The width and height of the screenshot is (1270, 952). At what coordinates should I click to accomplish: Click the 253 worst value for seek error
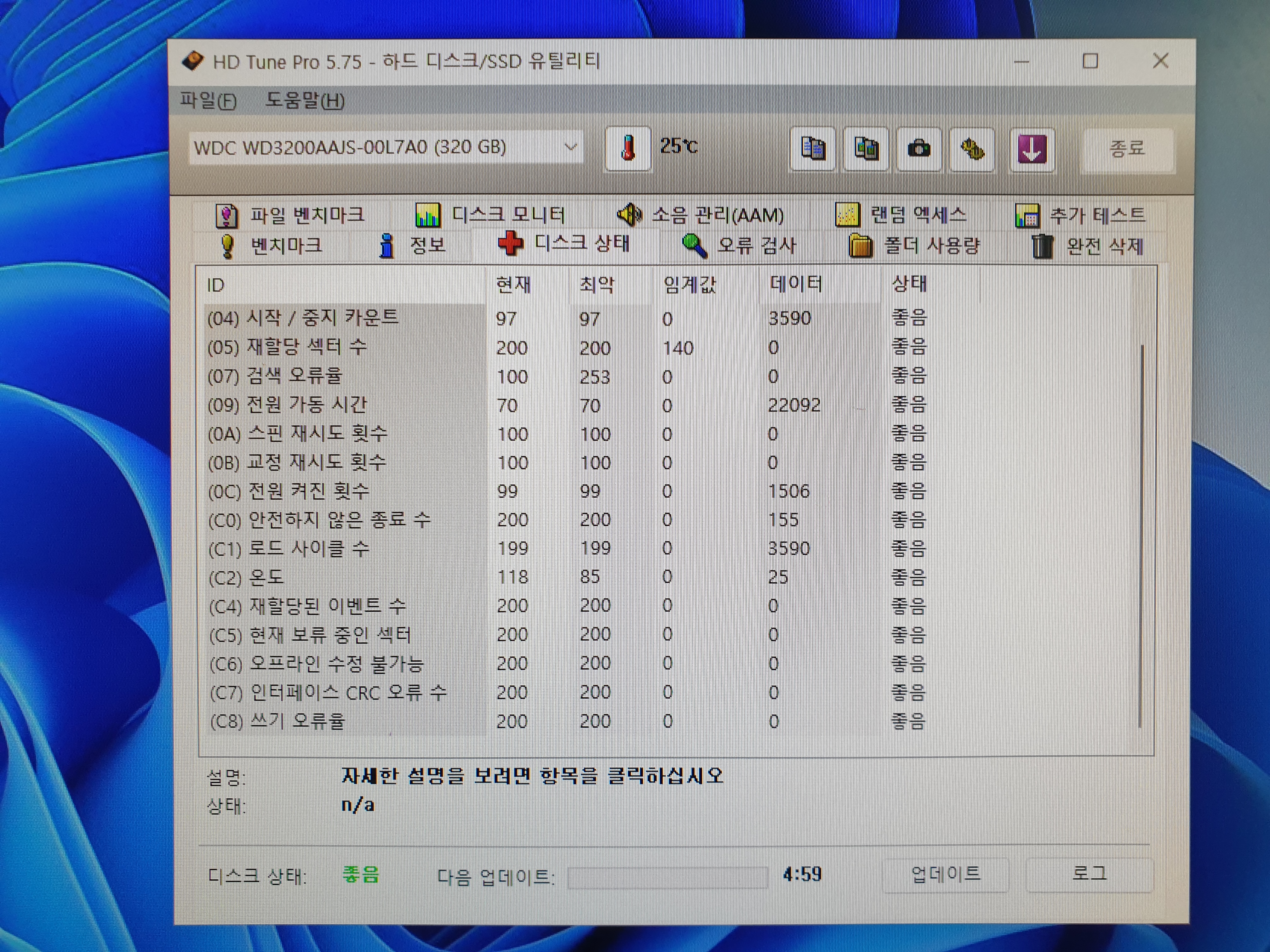point(595,377)
